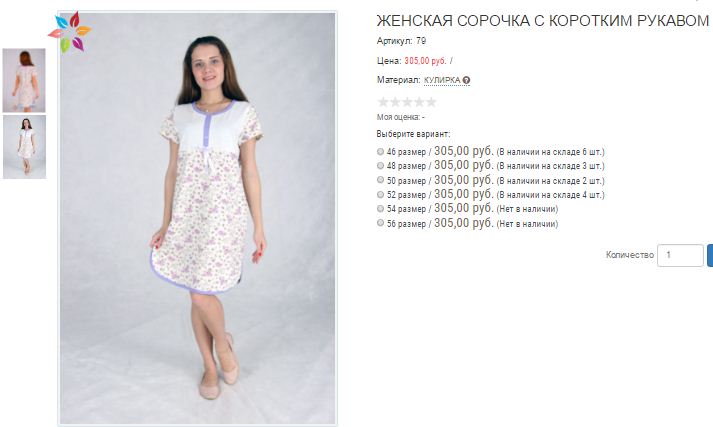The image size is (713, 427).
Task: Open the large nightgown product photo
Action: 197,218
